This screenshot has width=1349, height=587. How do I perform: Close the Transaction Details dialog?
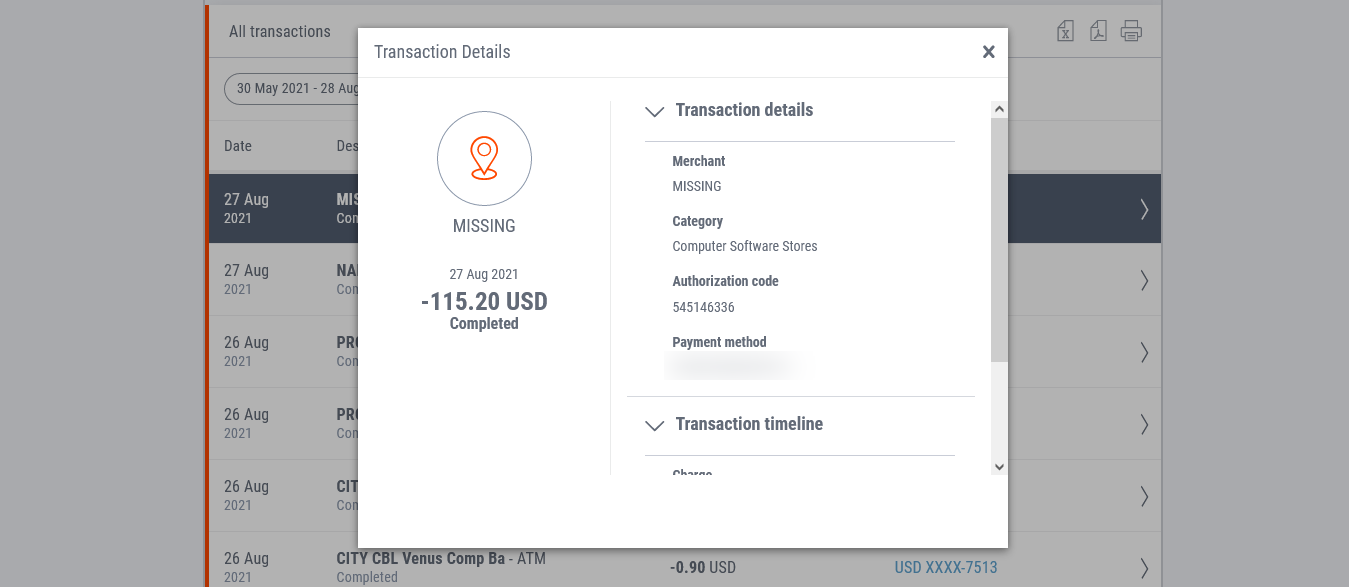988,52
